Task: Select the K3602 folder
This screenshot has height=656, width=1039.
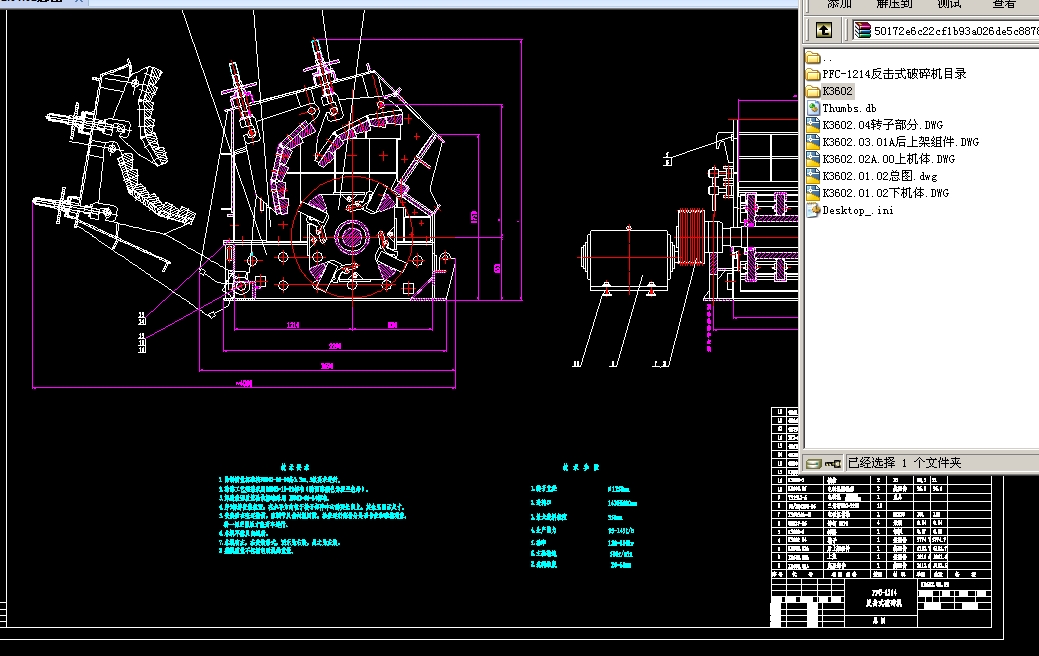Action: point(830,91)
